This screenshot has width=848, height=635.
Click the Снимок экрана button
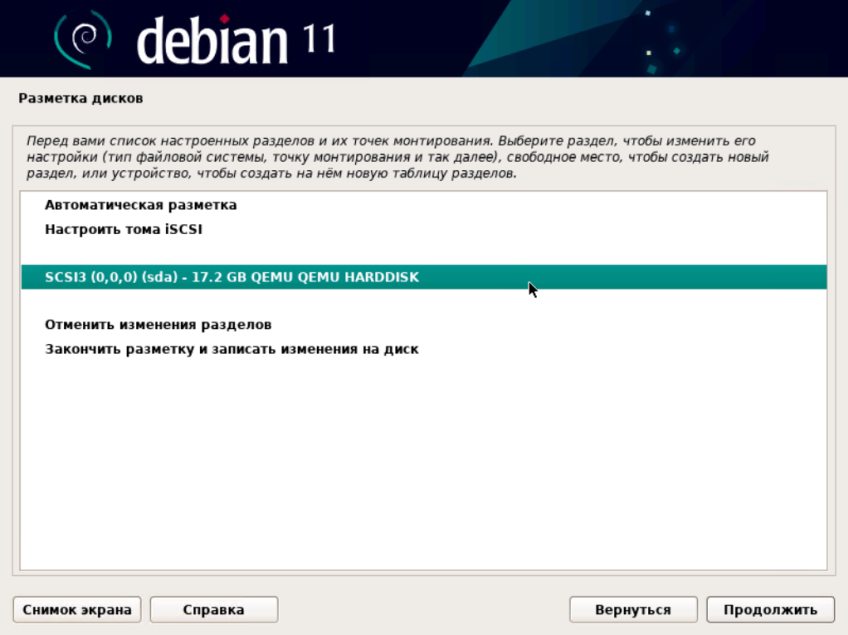(x=77, y=610)
